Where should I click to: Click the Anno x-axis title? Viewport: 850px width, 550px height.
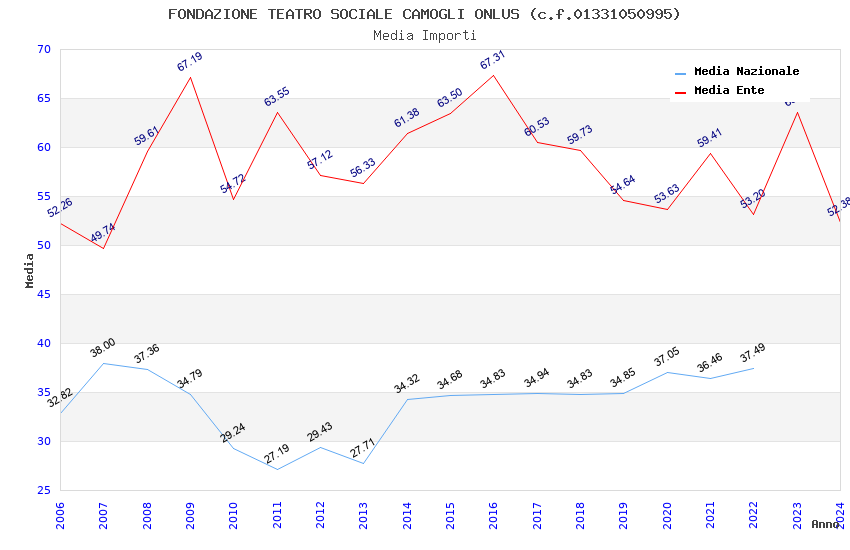tap(825, 524)
